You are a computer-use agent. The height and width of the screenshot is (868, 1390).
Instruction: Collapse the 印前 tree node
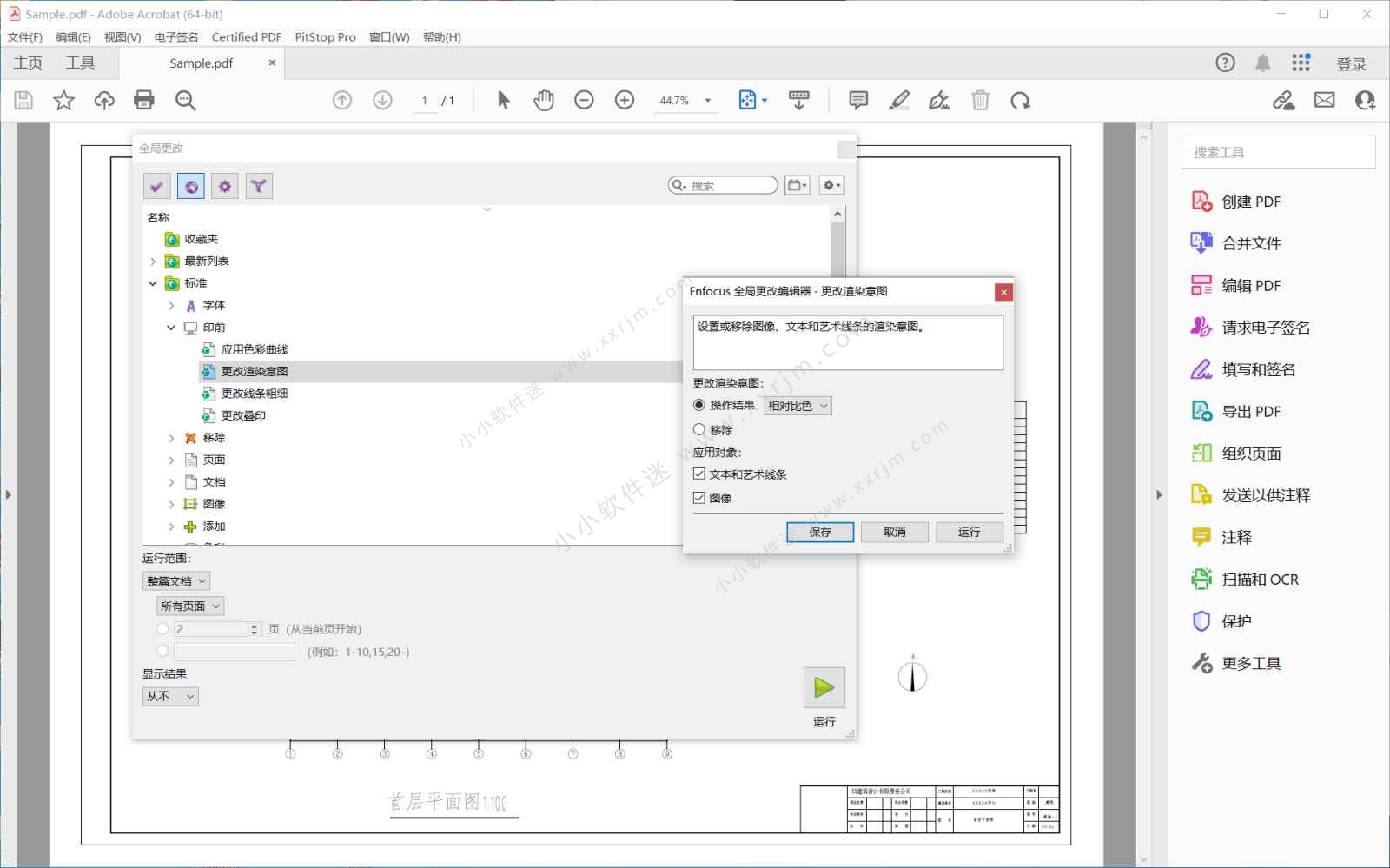[171, 328]
